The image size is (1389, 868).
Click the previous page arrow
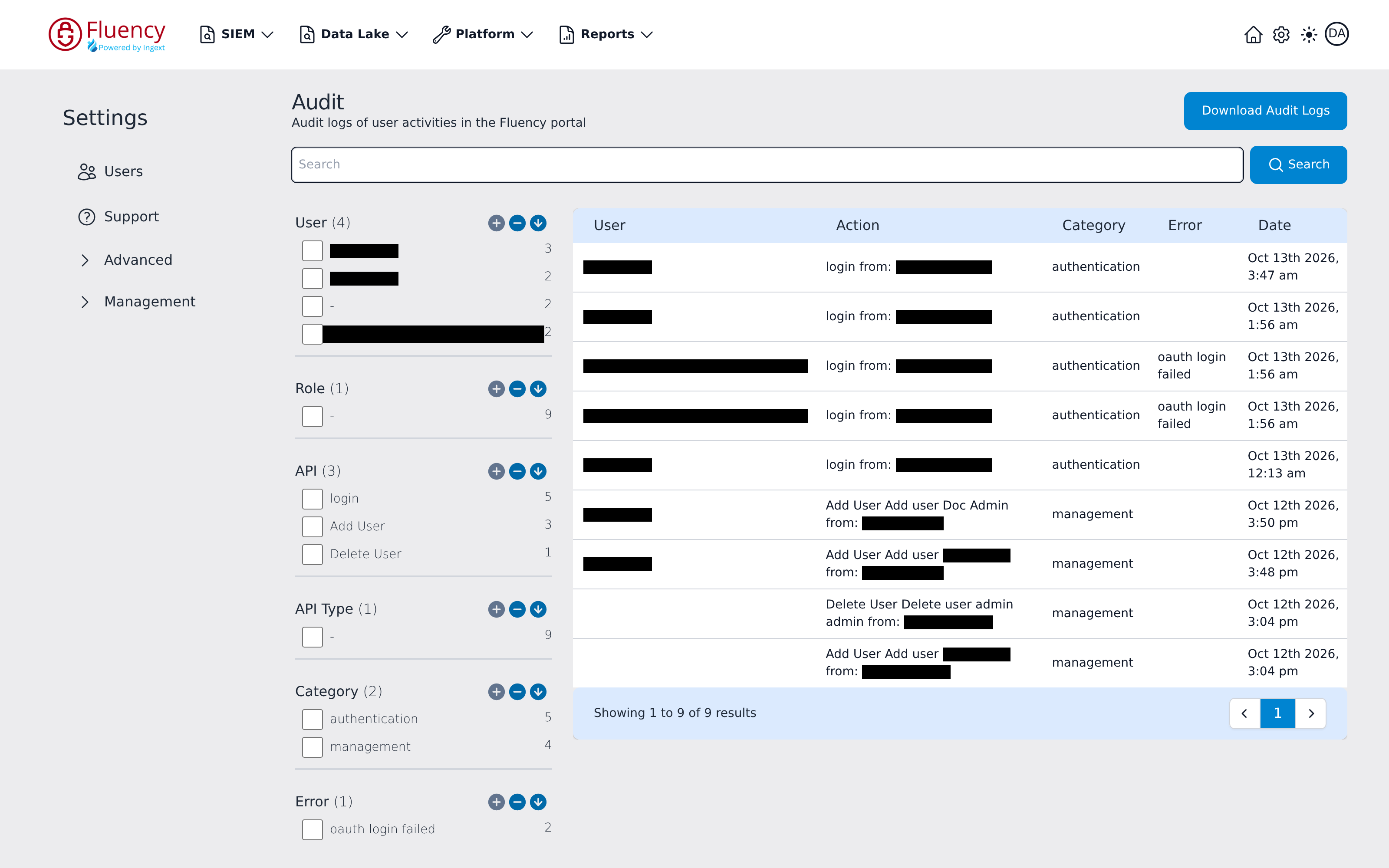click(x=1244, y=713)
